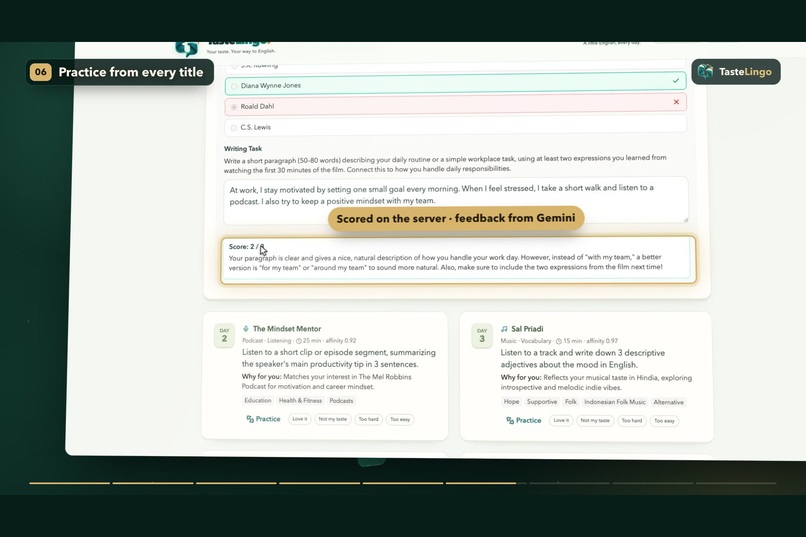This screenshot has height=537, width=806.
Task: Open The Mindset Mentor title
Action: 287,329
